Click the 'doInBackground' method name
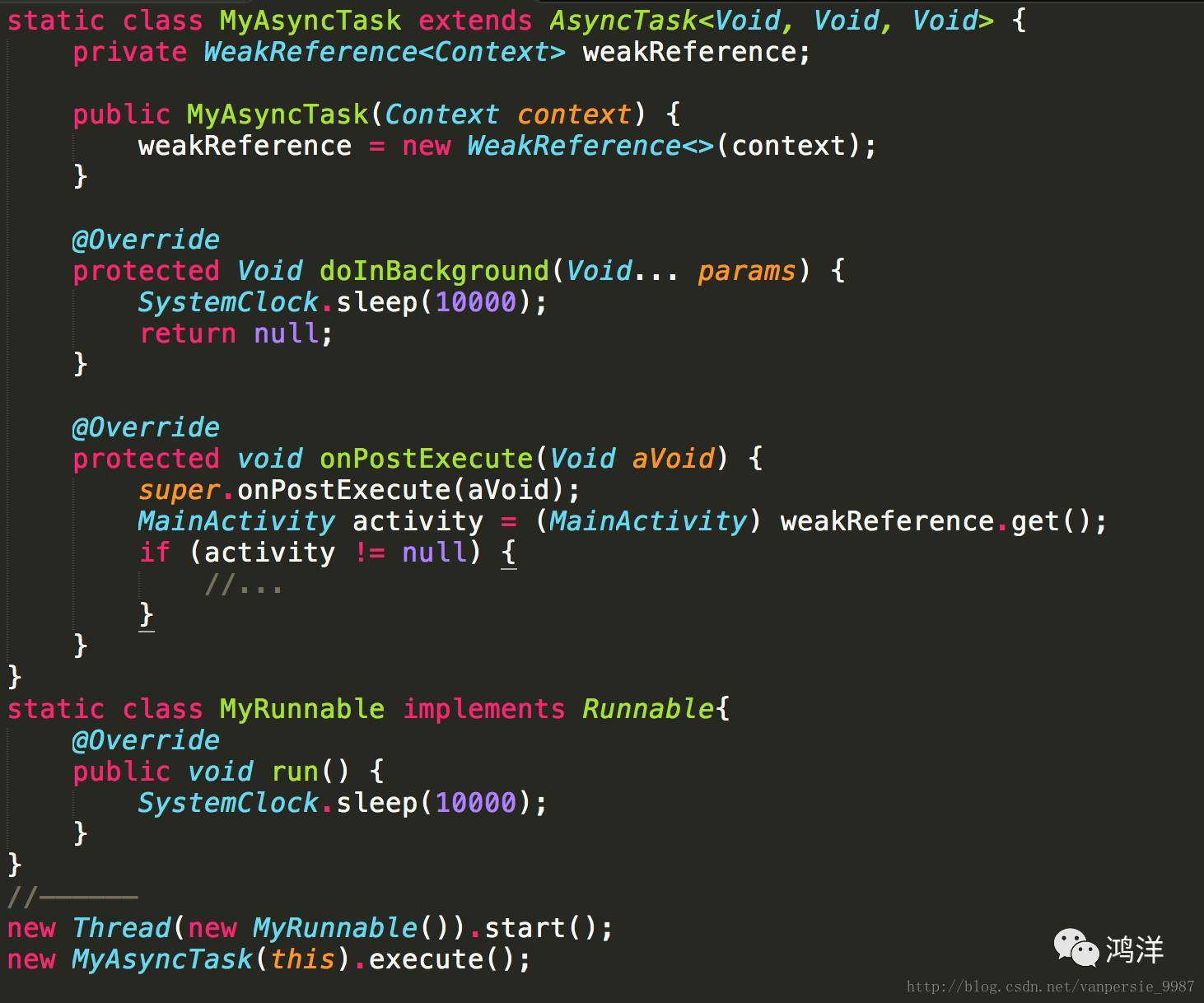This screenshot has height=1003, width=1204. 434,271
